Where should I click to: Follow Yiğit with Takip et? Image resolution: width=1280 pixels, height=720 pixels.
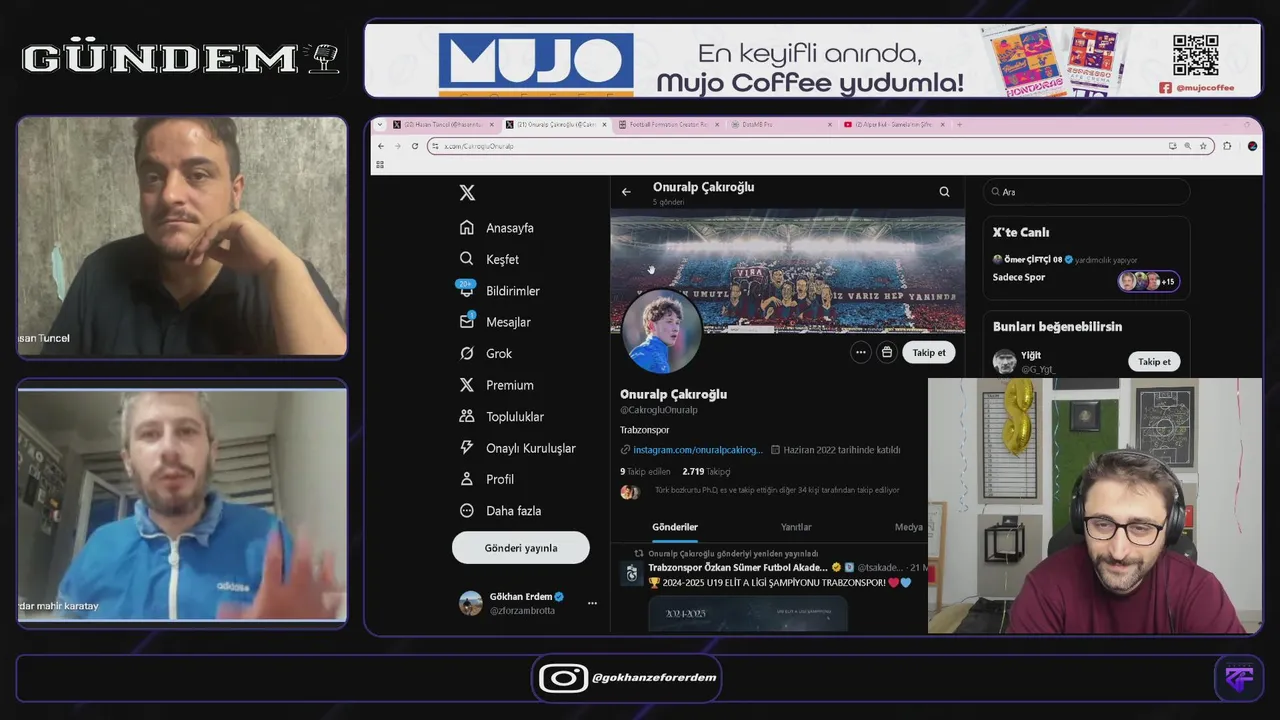(x=1154, y=362)
